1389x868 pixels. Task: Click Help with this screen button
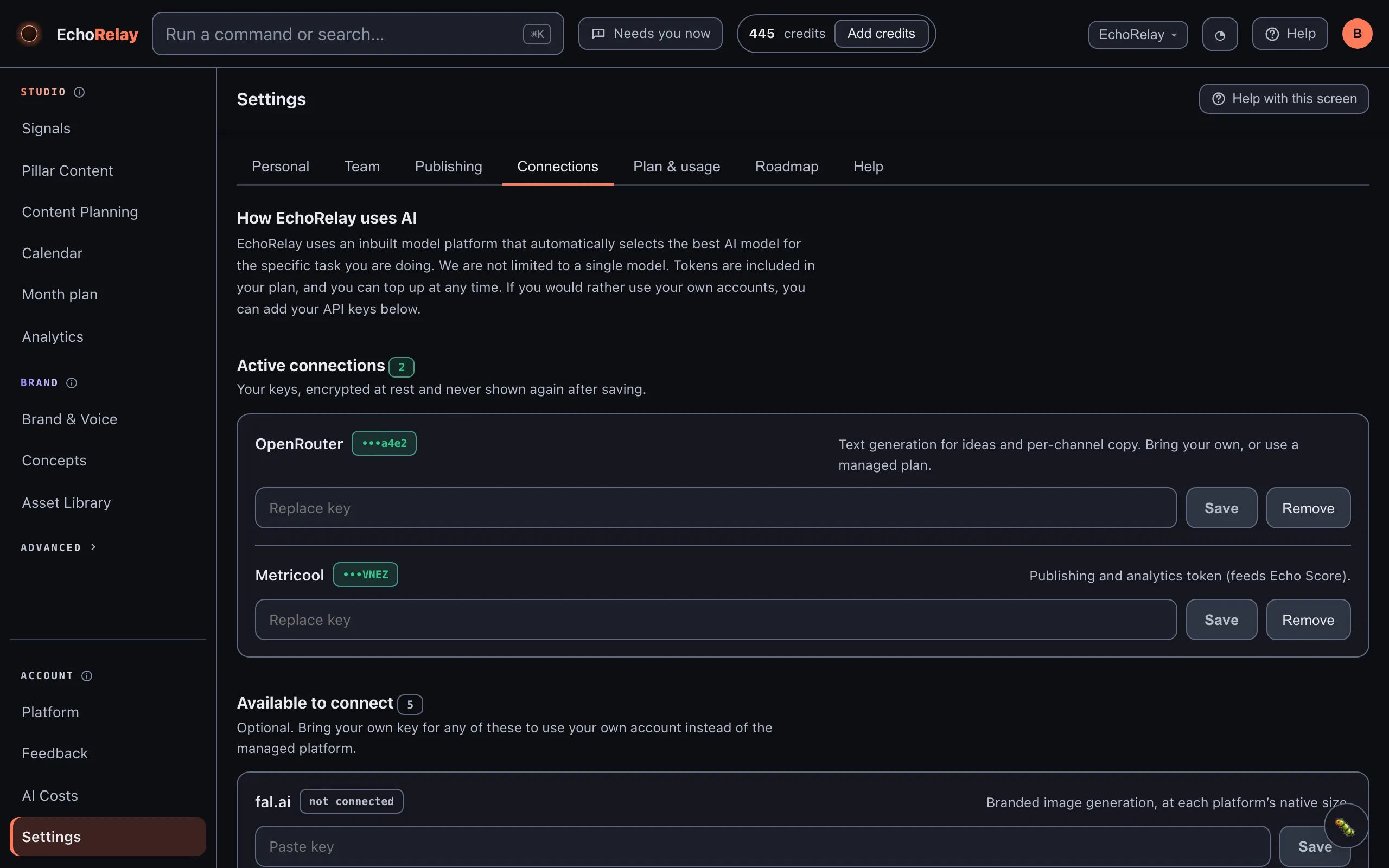point(1283,99)
